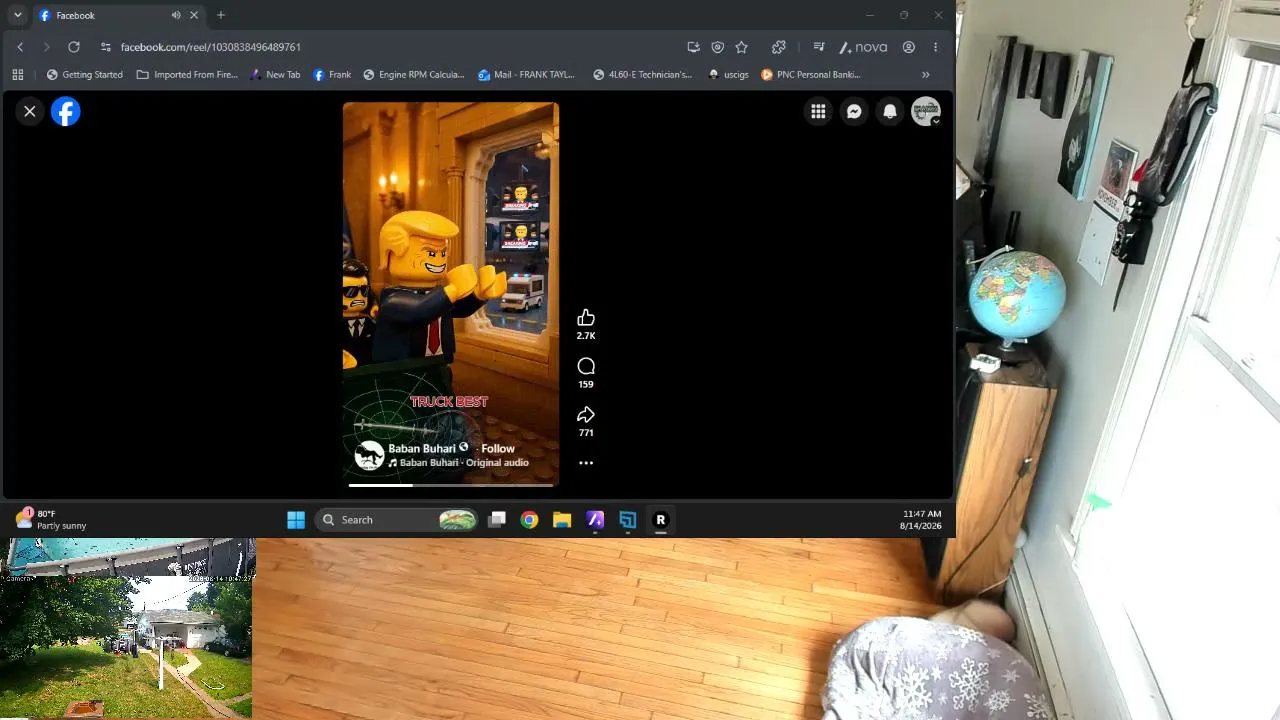The height and width of the screenshot is (720, 1280).
Task: Open the Frank Facebook bookmark
Action: coord(332,74)
